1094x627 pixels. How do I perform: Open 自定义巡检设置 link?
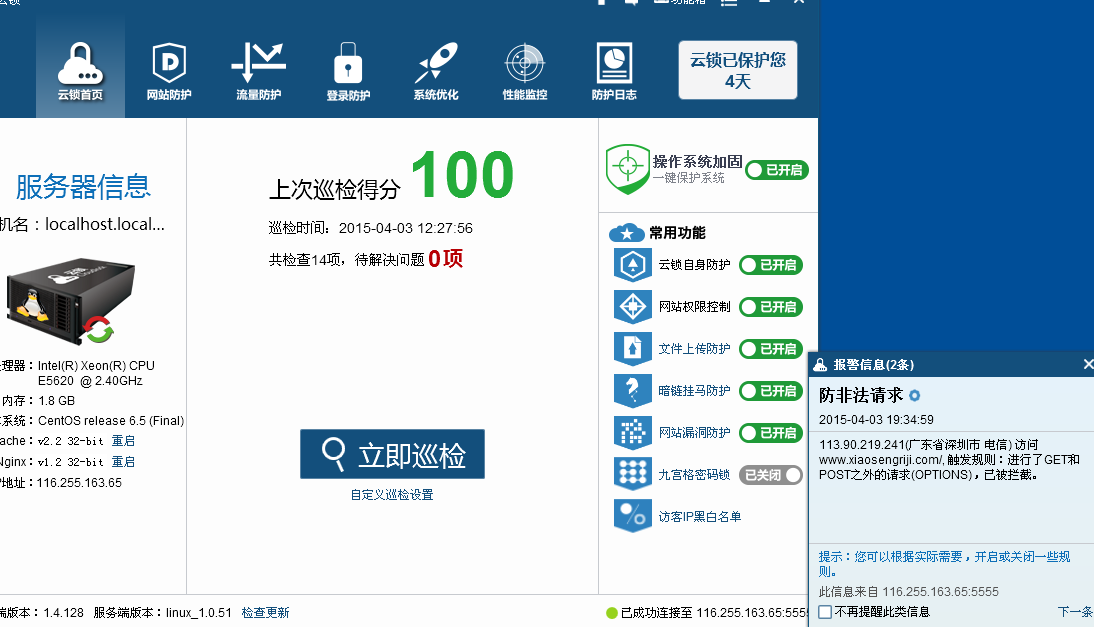click(392, 495)
